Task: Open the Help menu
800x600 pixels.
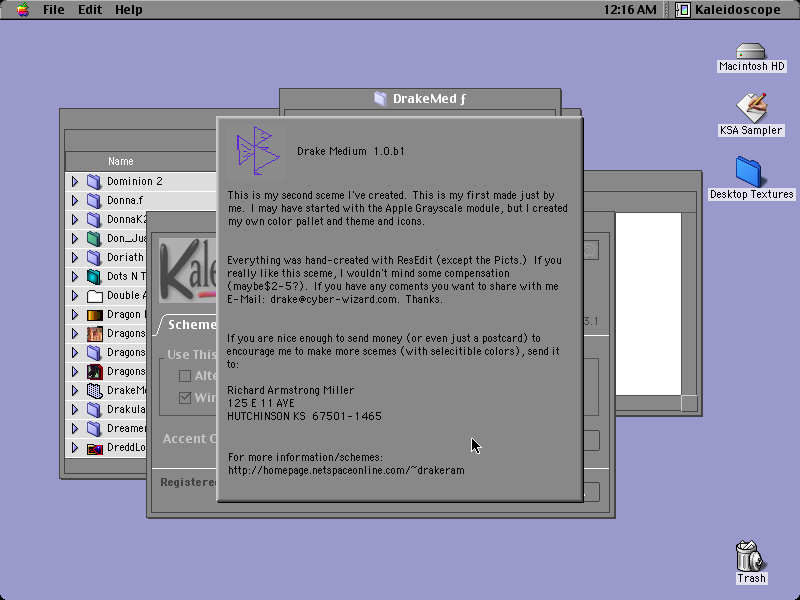Action: point(129,10)
